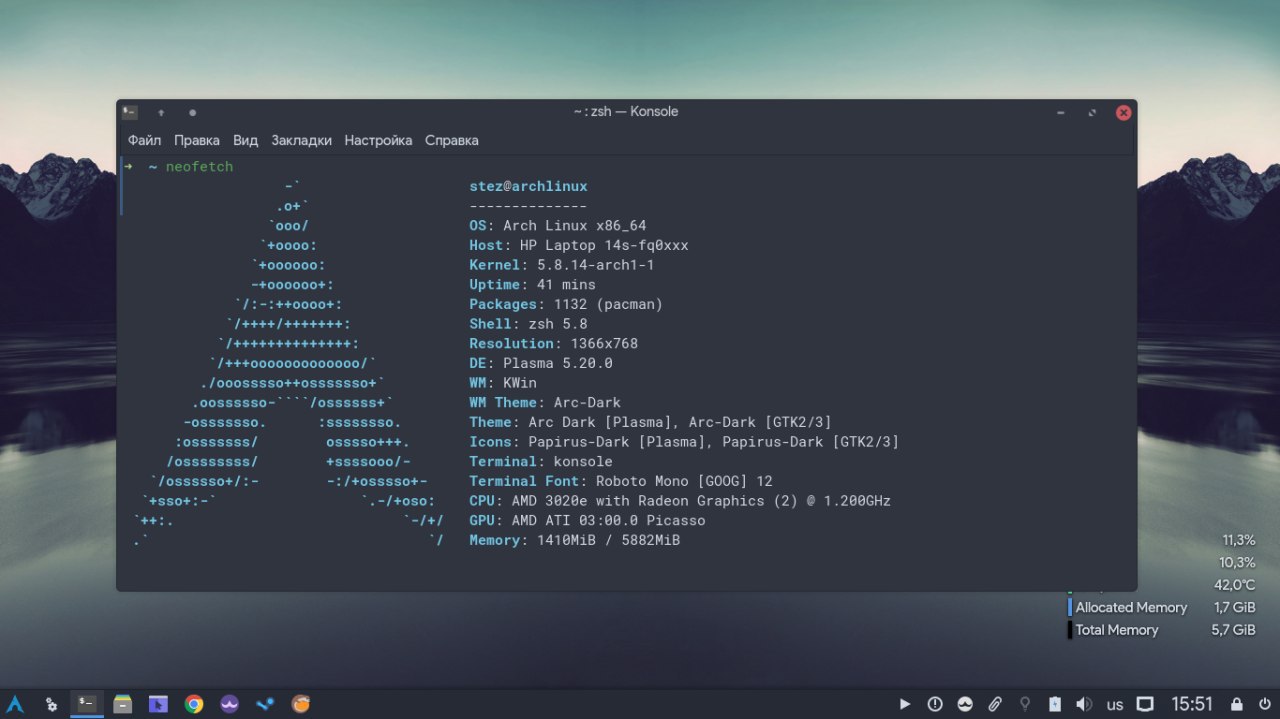This screenshot has width=1280, height=719.
Task: Open system settings gear in taskbar
Action: coord(51,704)
